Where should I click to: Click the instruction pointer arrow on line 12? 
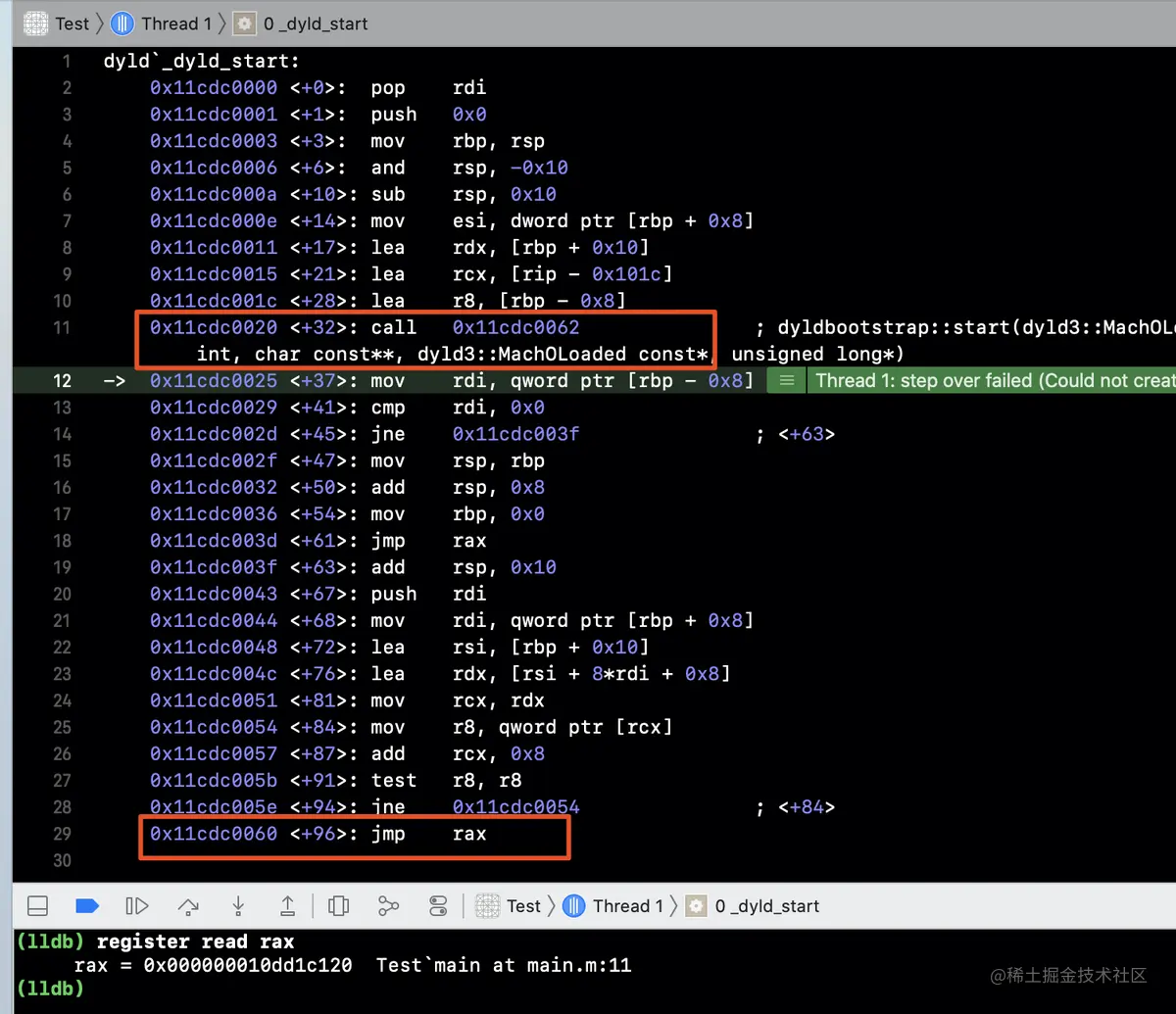[114, 380]
